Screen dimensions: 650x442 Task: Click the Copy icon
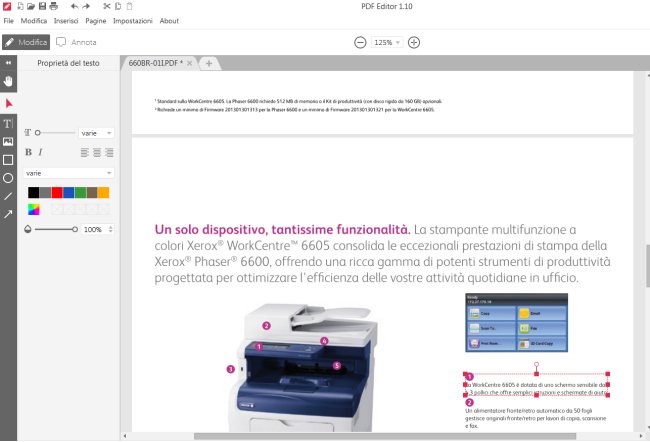pos(118,6)
